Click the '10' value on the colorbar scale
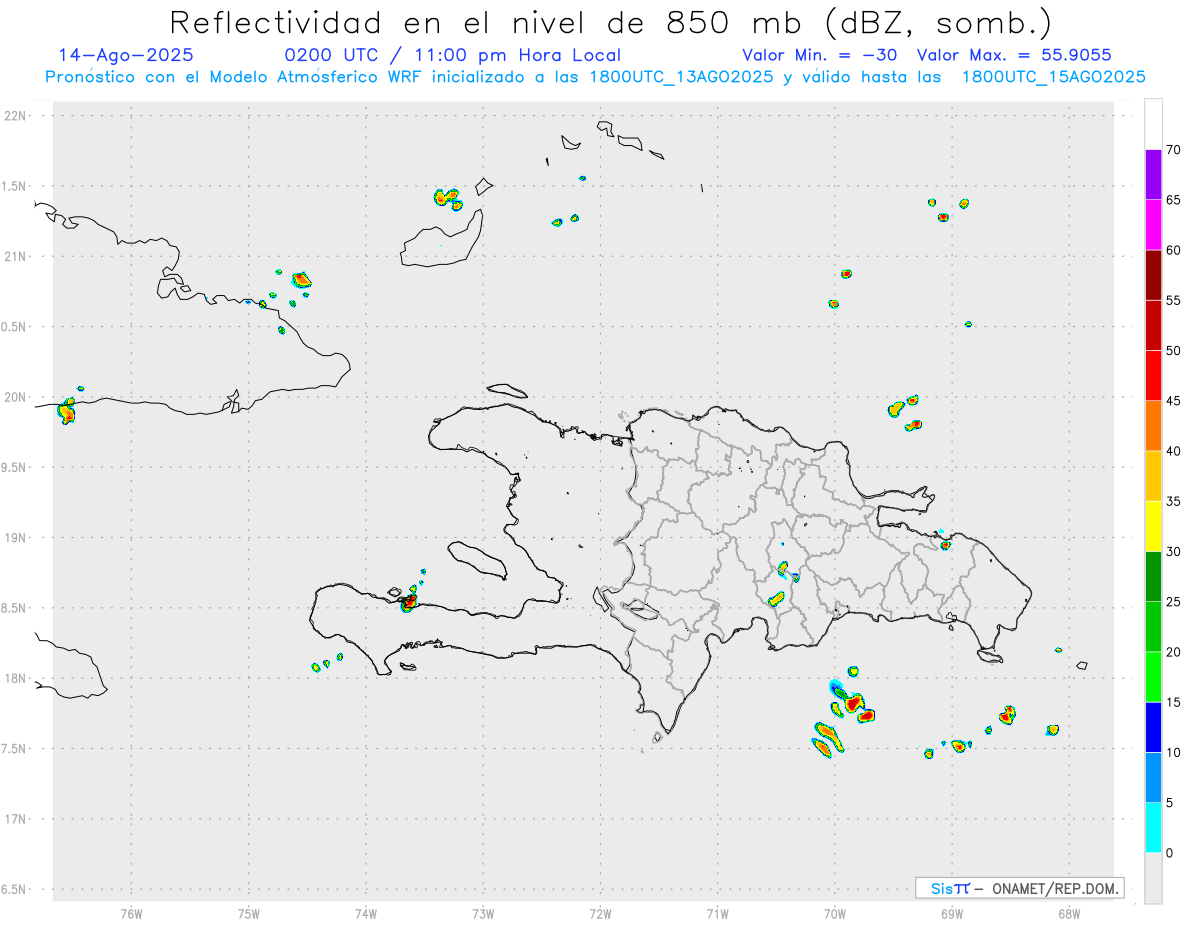 1173,753
